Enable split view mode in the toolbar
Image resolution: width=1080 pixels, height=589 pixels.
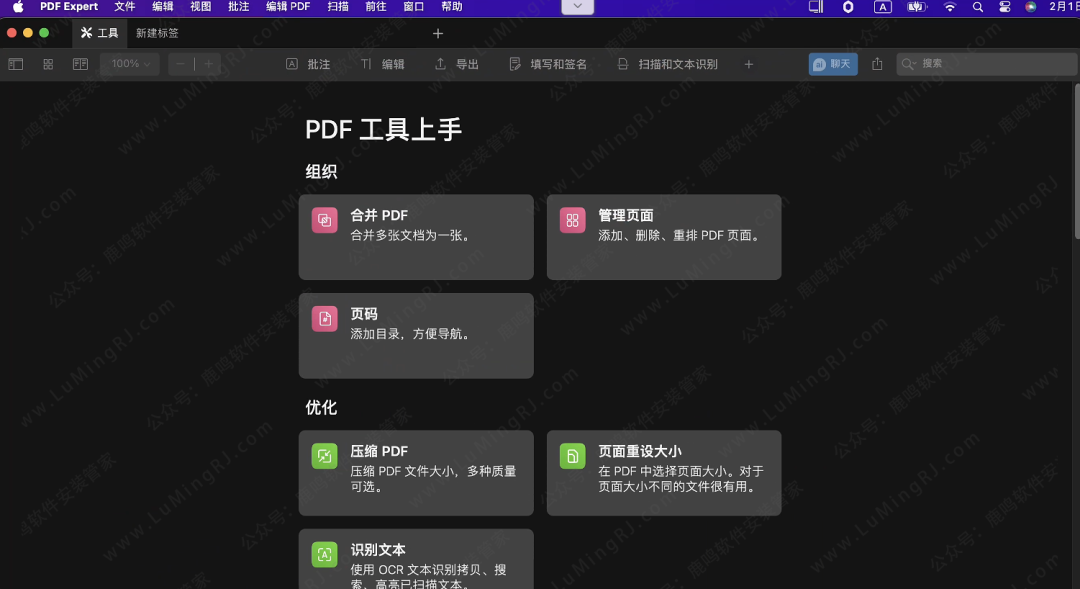point(80,64)
